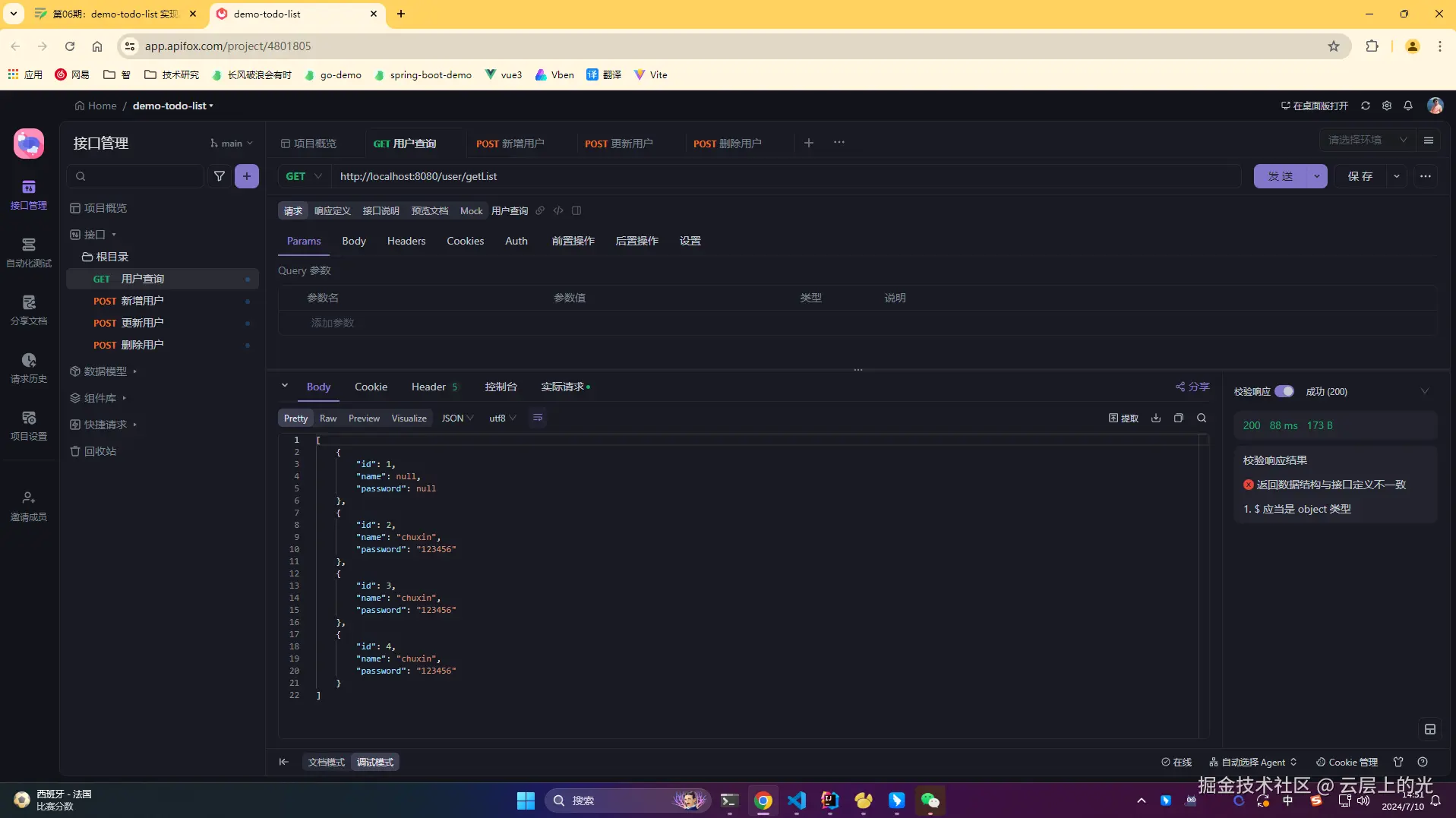1456x818 pixels.
Task: Open VS Code from the taskbar
Action: (x=797, y=801)
